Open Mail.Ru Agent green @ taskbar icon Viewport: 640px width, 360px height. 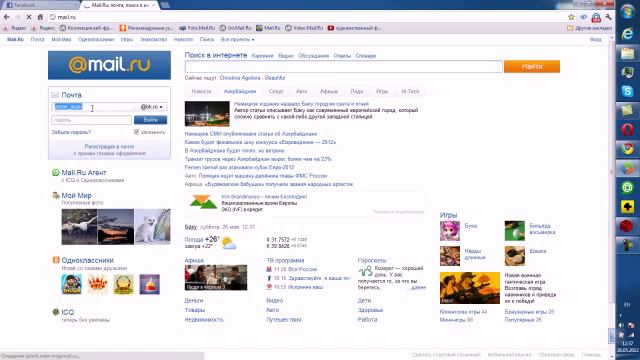[x=627, y=187]
